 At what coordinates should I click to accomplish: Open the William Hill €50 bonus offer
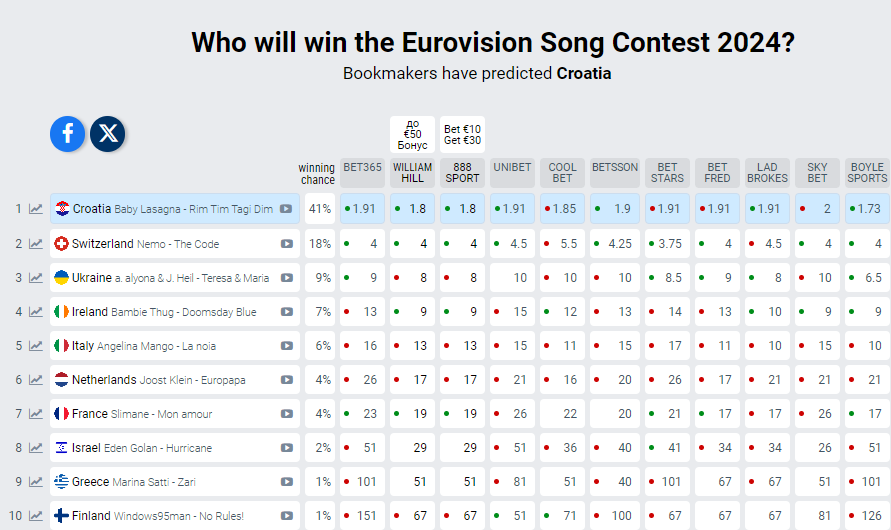pos(412,134)
